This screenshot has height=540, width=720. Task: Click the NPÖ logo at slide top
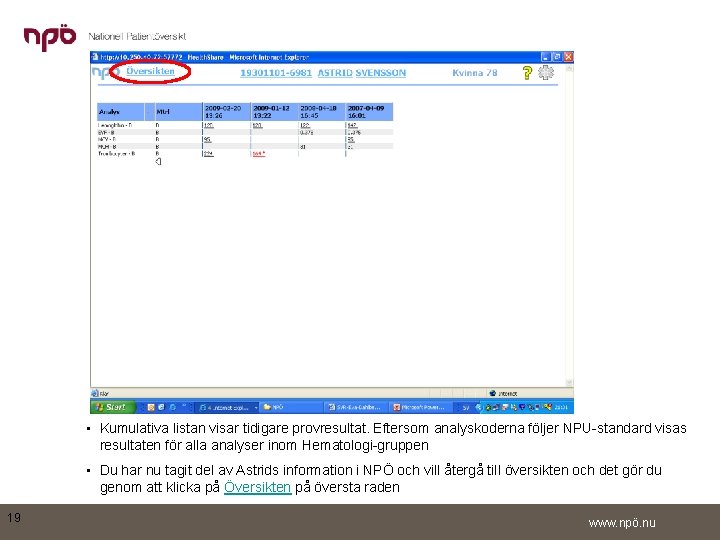pos(50,38)
